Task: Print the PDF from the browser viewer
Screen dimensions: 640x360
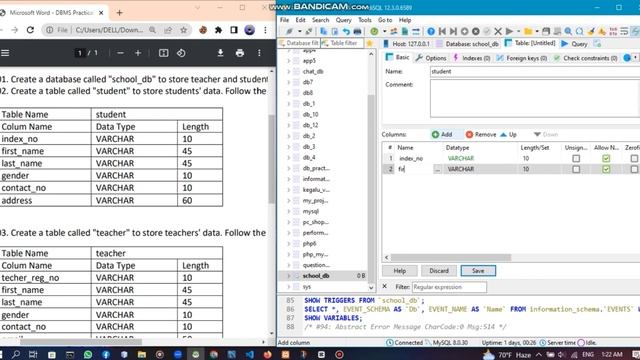Action: (x=240, y=53)
